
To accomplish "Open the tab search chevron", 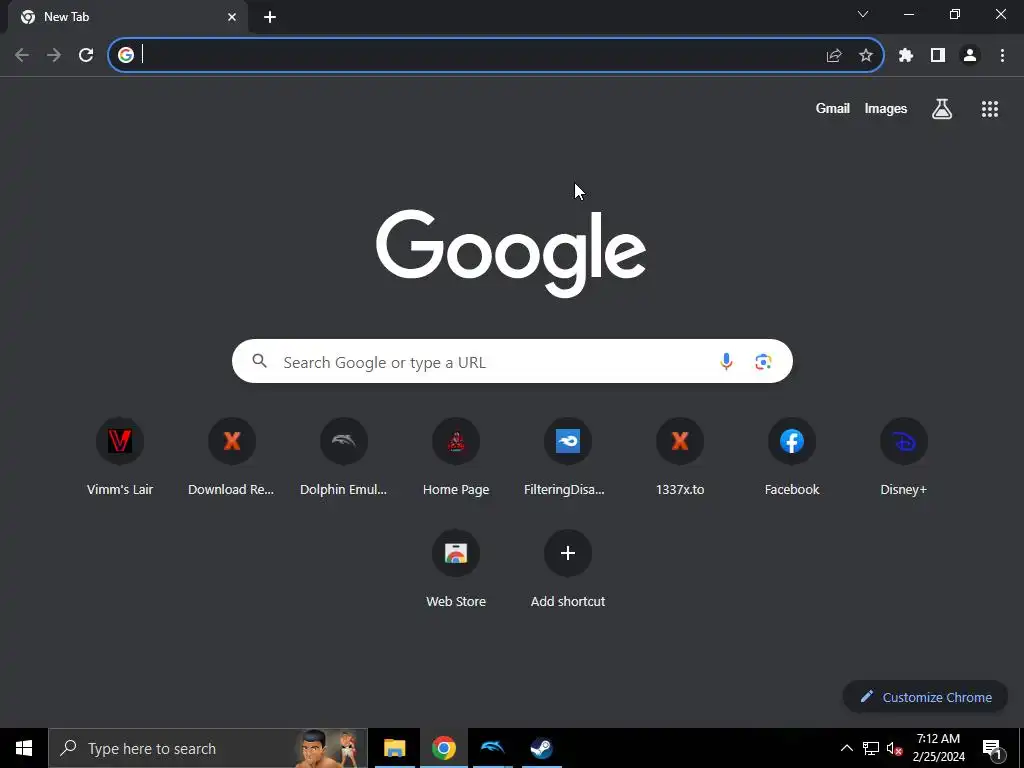I will click(863, 14).
